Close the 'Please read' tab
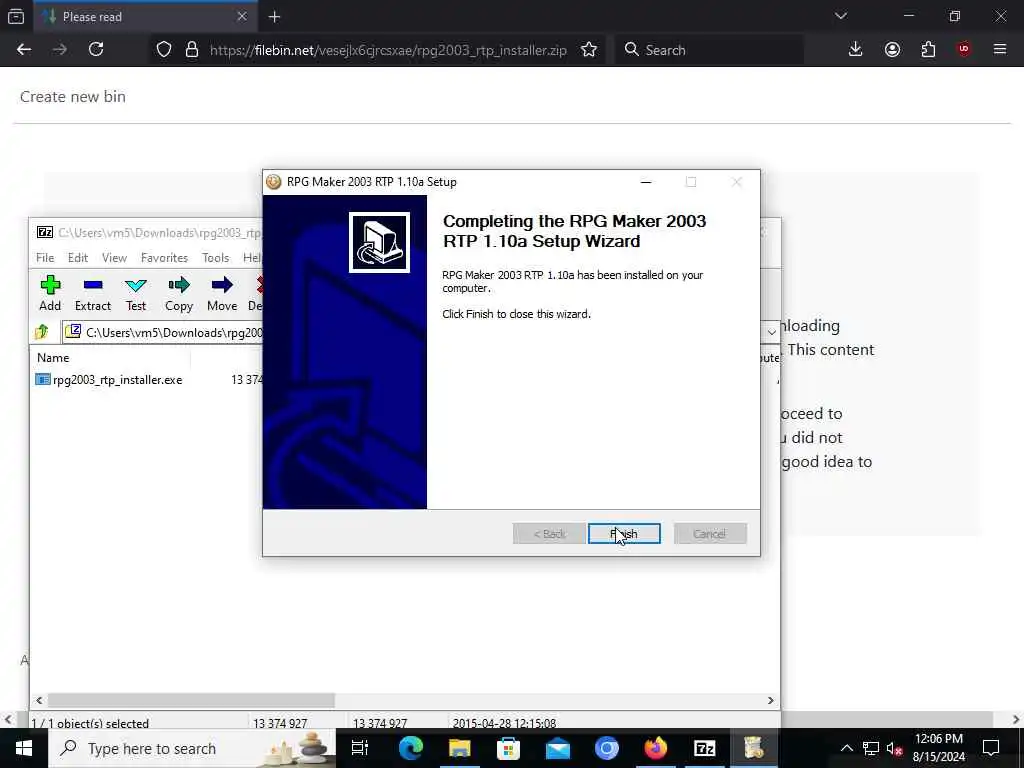The image size is (1024, 768). coord(242,17)
